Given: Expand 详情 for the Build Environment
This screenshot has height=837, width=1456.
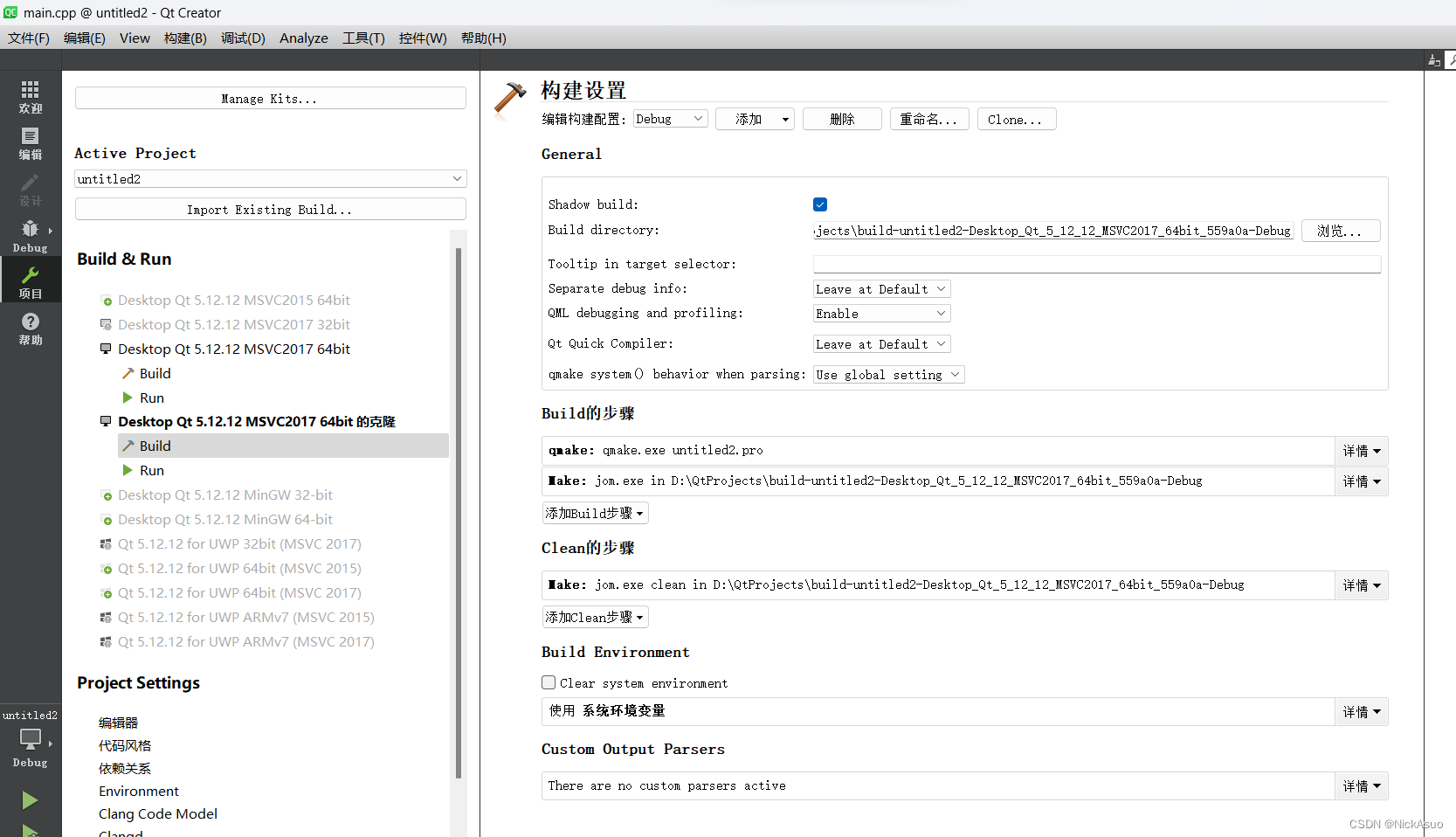Looking at the screenshot, I should click(x=1362, y=712).
